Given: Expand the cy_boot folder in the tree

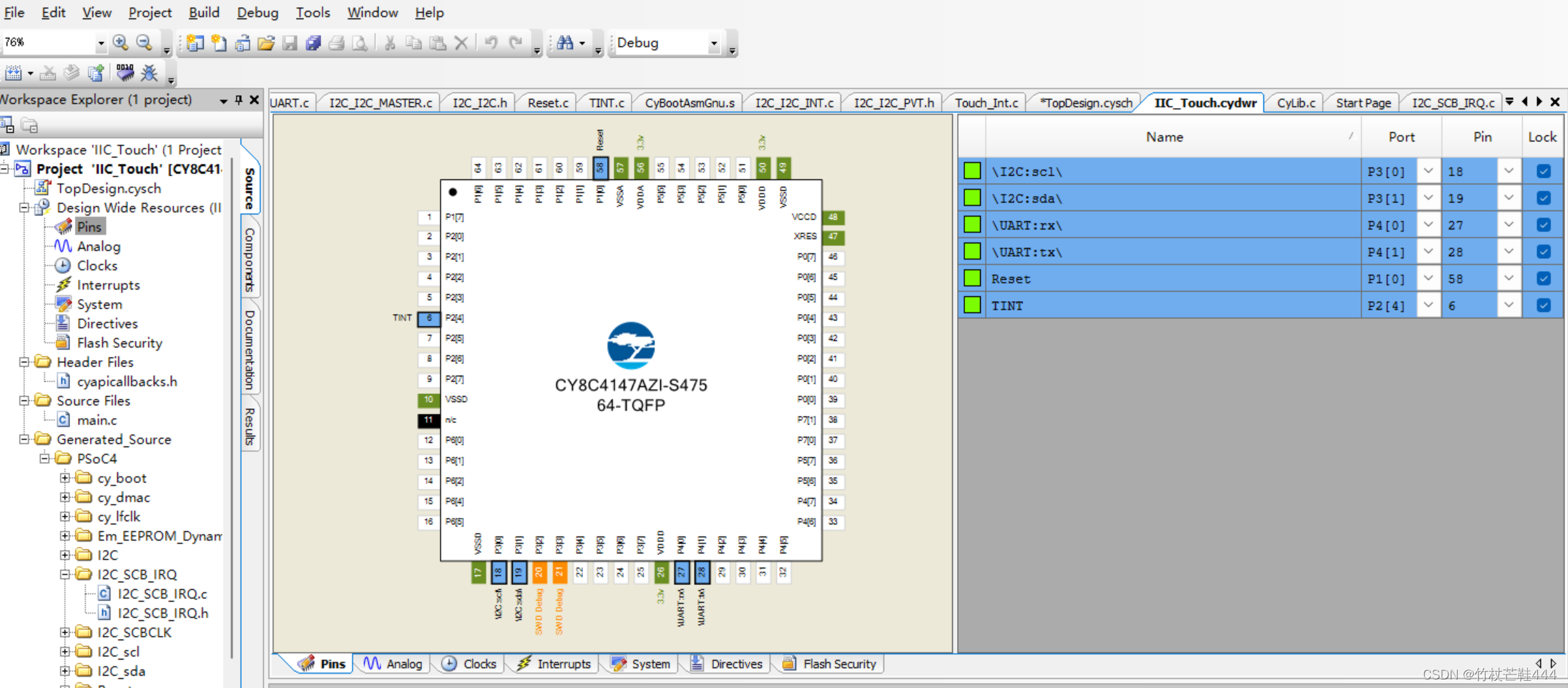Looking at the screenshot, I should (66, 478).
